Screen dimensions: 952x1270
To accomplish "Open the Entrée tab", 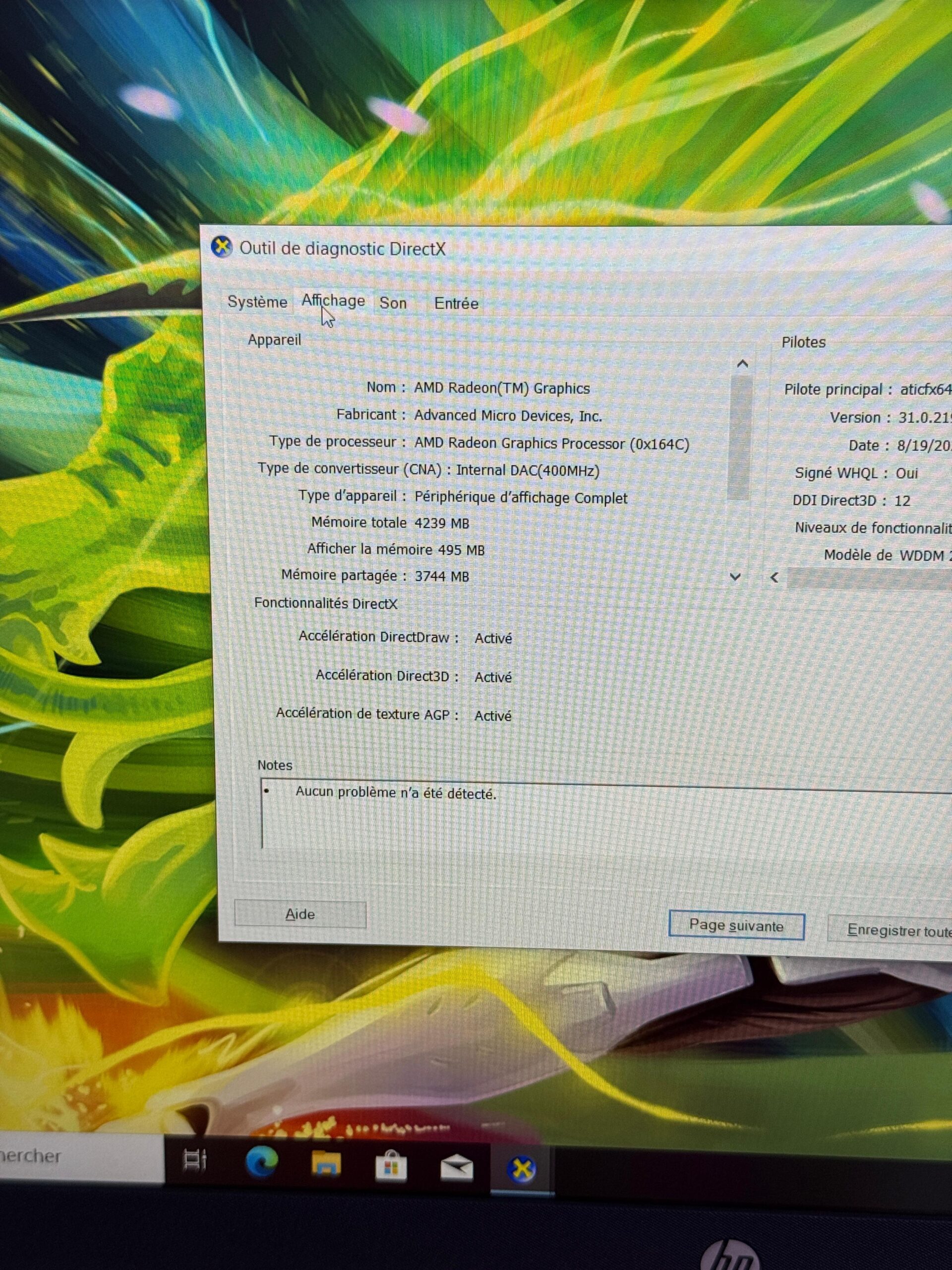I will (x=456, y=304).
